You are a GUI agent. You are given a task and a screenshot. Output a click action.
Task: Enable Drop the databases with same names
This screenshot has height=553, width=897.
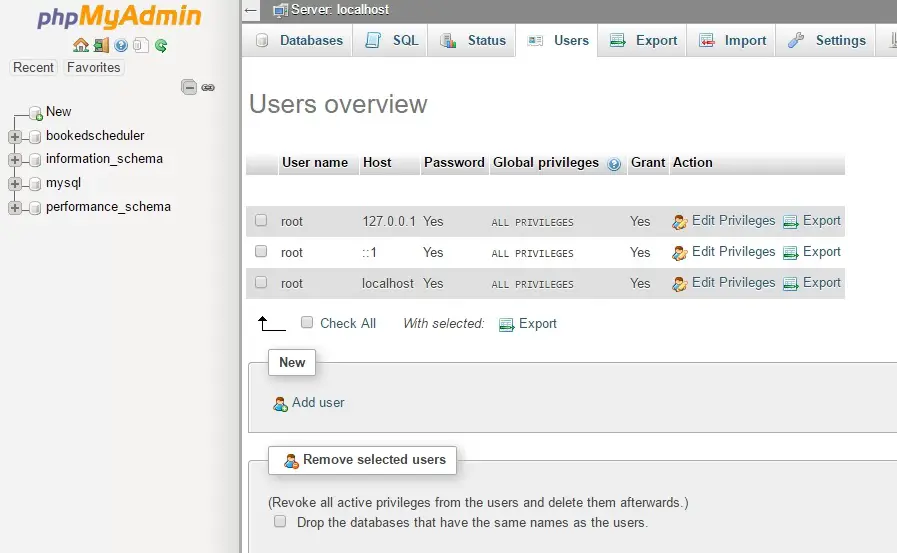point(280,521)
